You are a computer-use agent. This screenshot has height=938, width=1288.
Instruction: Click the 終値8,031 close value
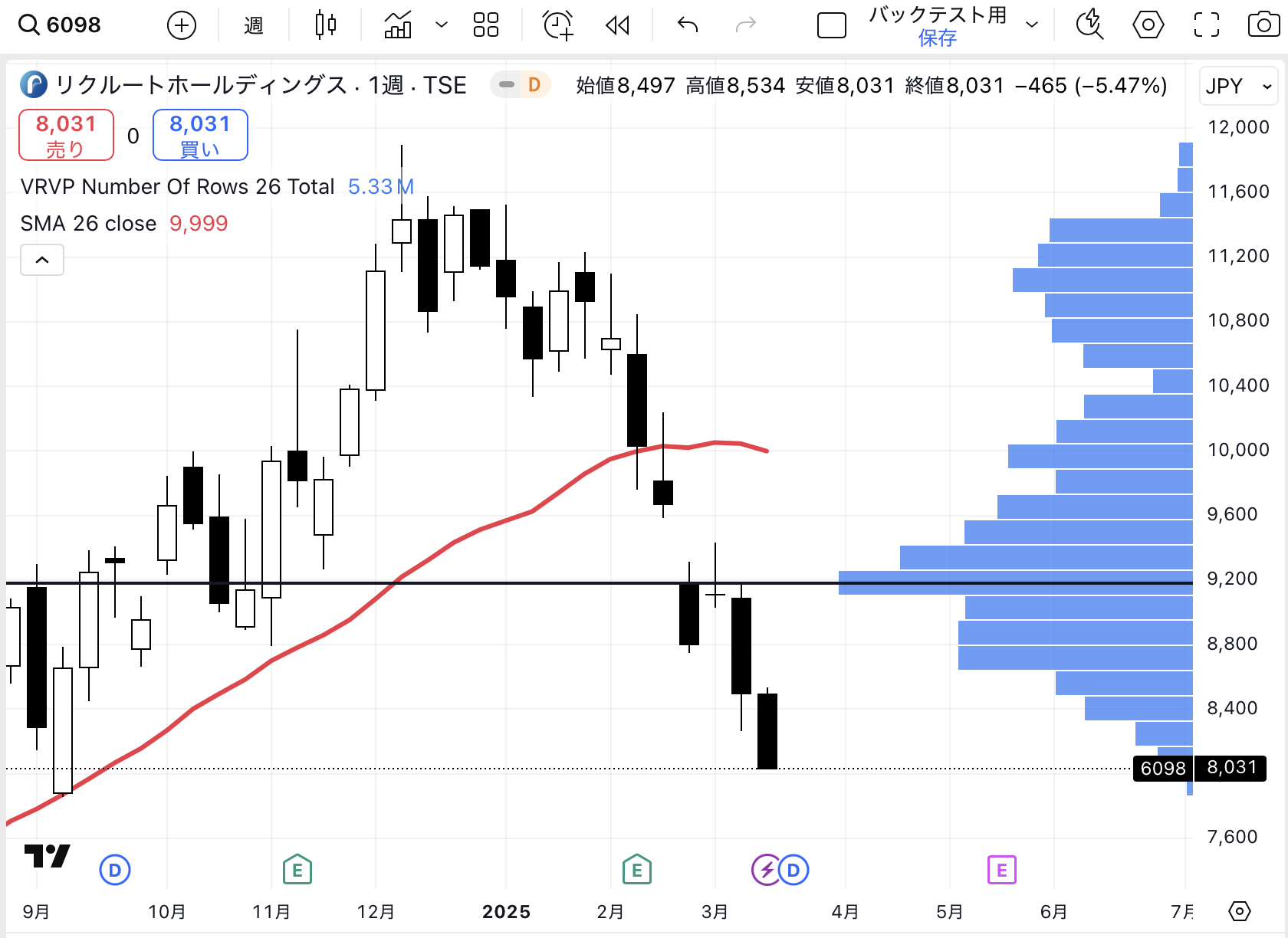point(955,85)
